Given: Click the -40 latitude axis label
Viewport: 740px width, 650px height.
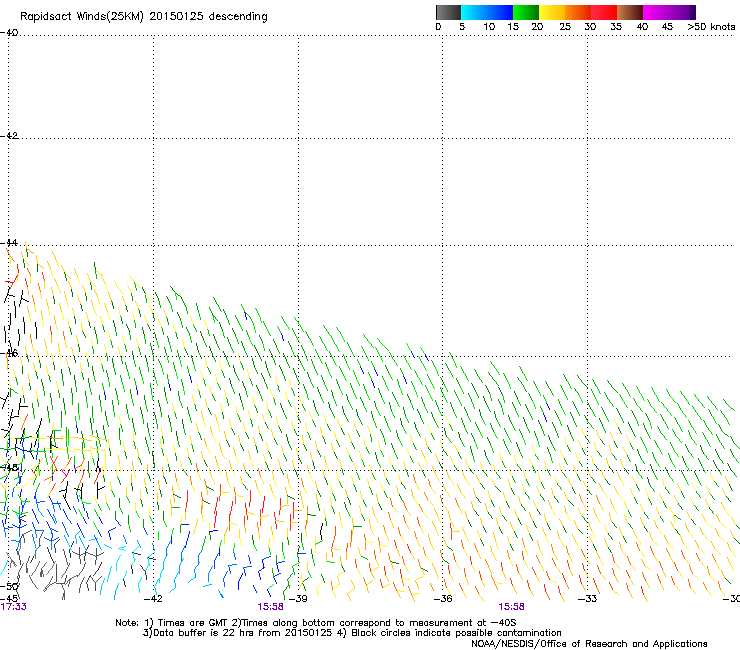Looking at the screenshot, I should tap(9, 33).
